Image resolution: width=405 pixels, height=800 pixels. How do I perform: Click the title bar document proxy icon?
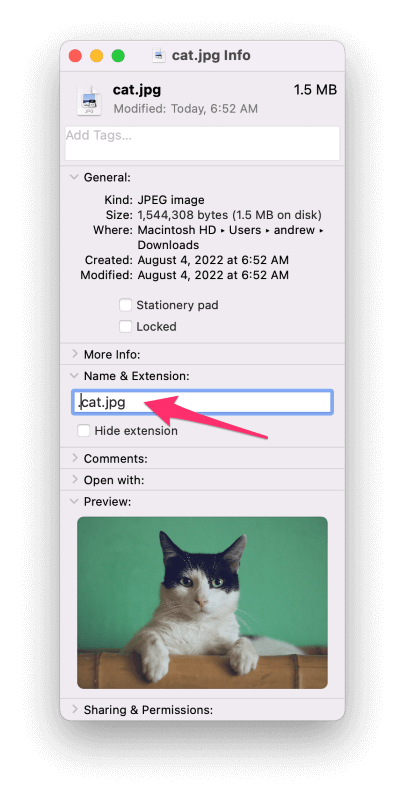[x=159, y=56]
